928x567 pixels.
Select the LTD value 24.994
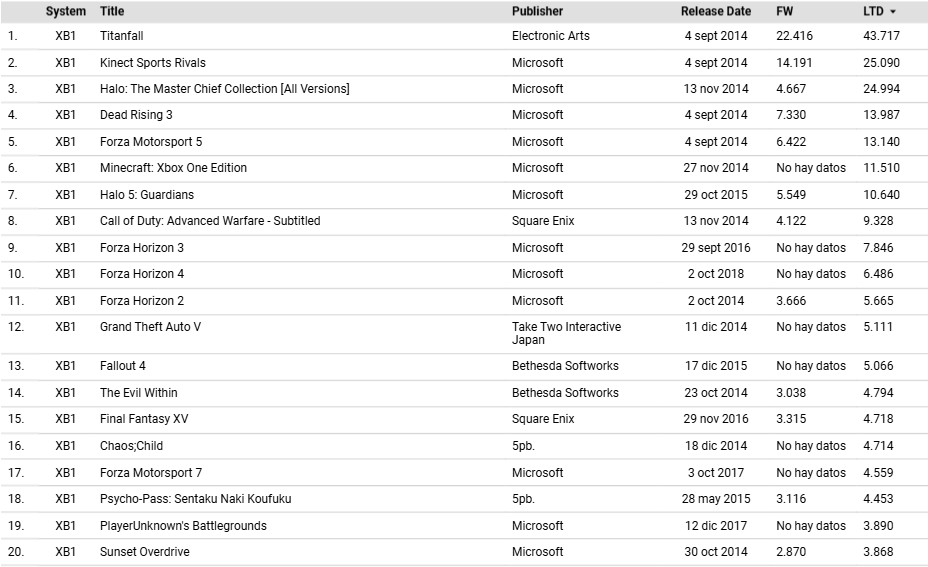(x=881, y=89)
